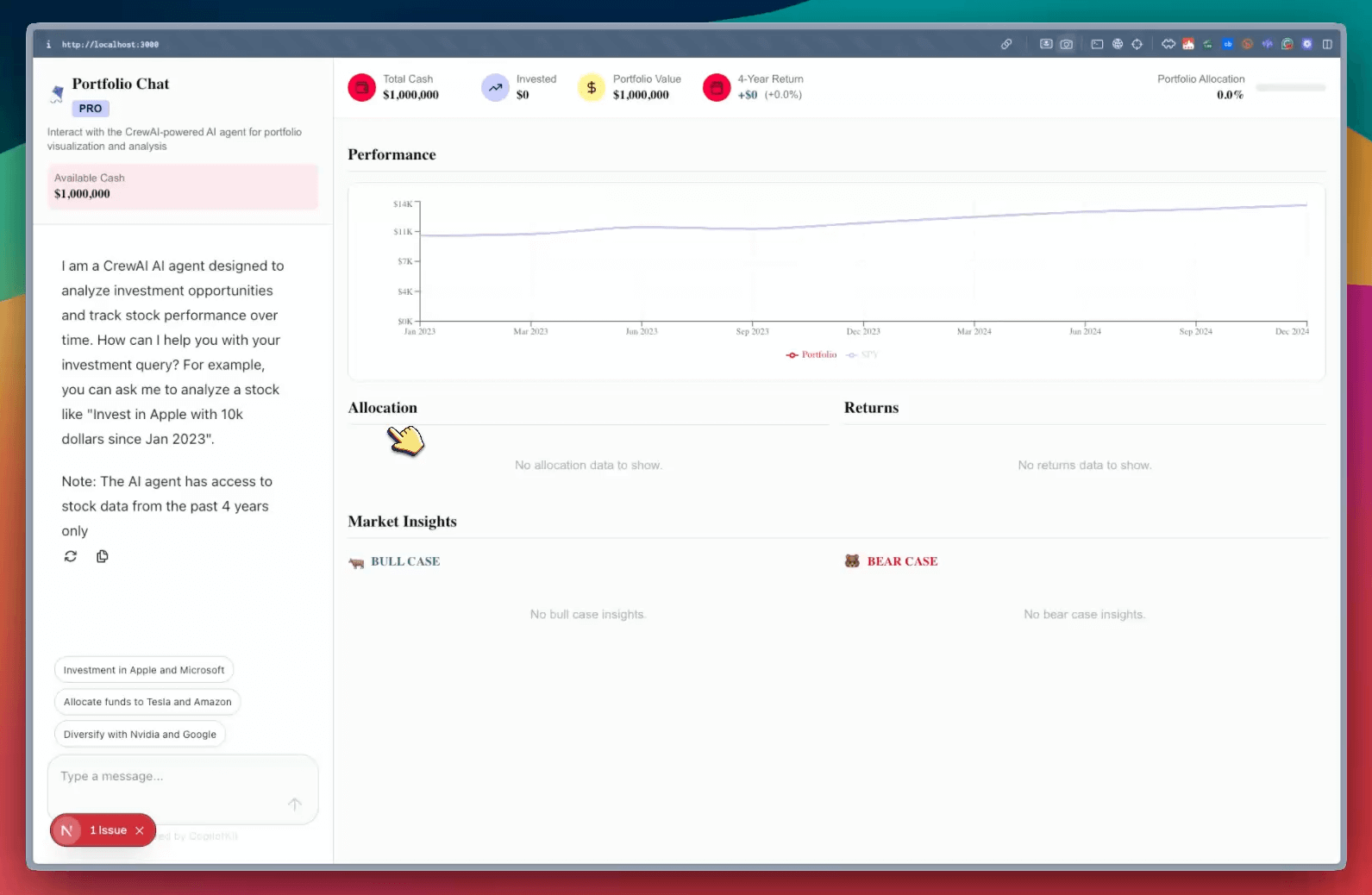Click the Market Insights heading

(x=402, y=522)
